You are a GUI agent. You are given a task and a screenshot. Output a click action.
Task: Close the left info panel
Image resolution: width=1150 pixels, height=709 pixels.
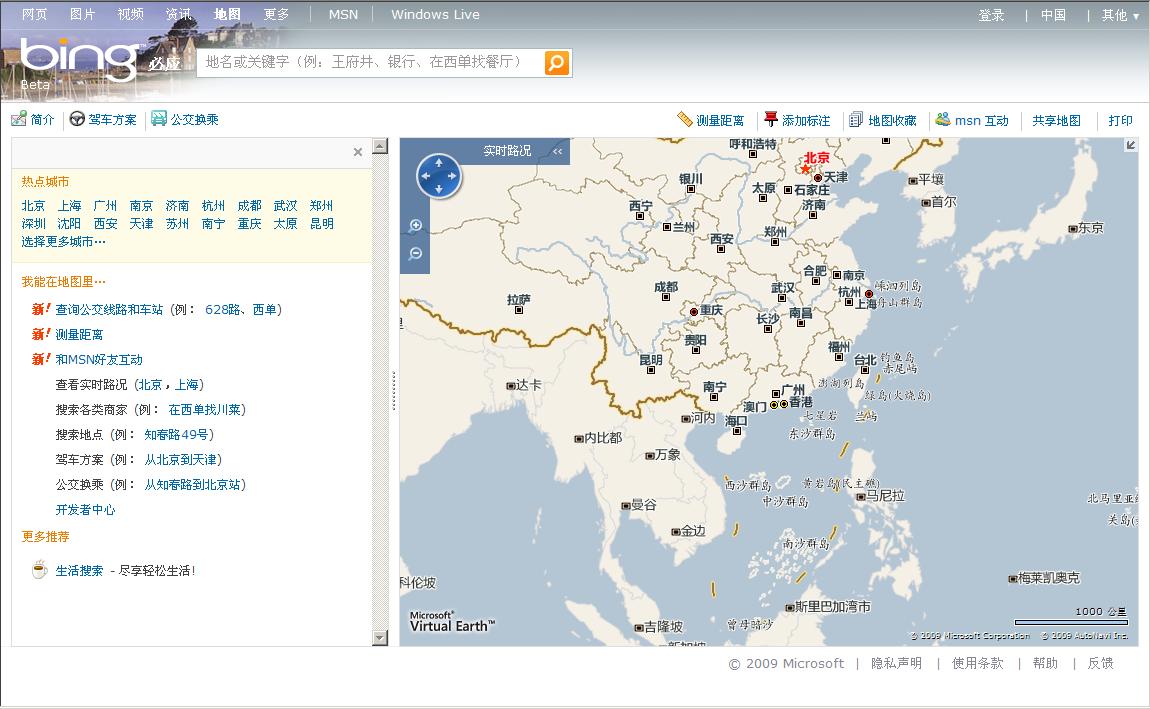click(358, 152)
